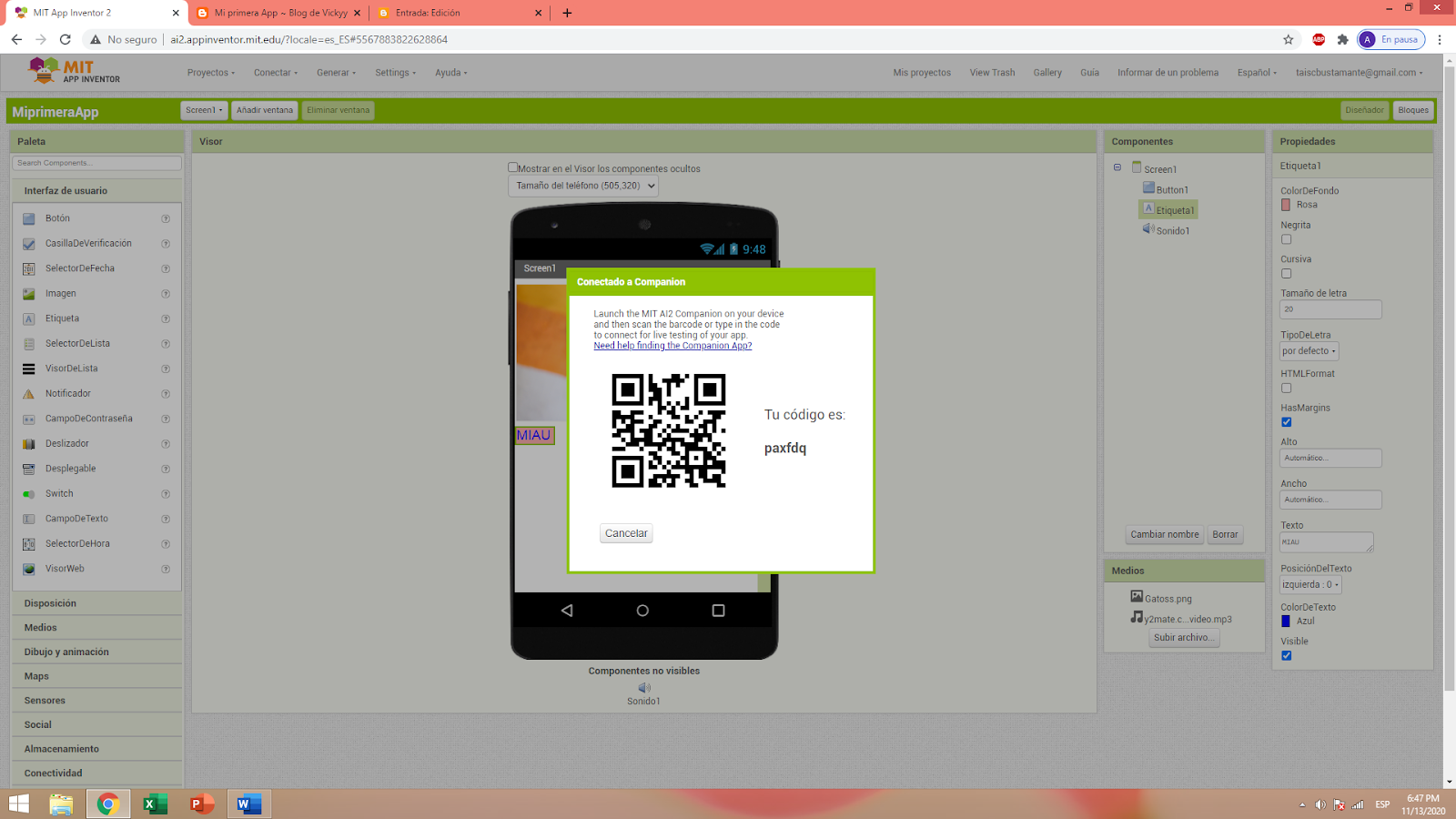This screenshot has width=1456, height=819.
Task: Select the CampoDeTexto icon
Action: [x=29, y=519]
